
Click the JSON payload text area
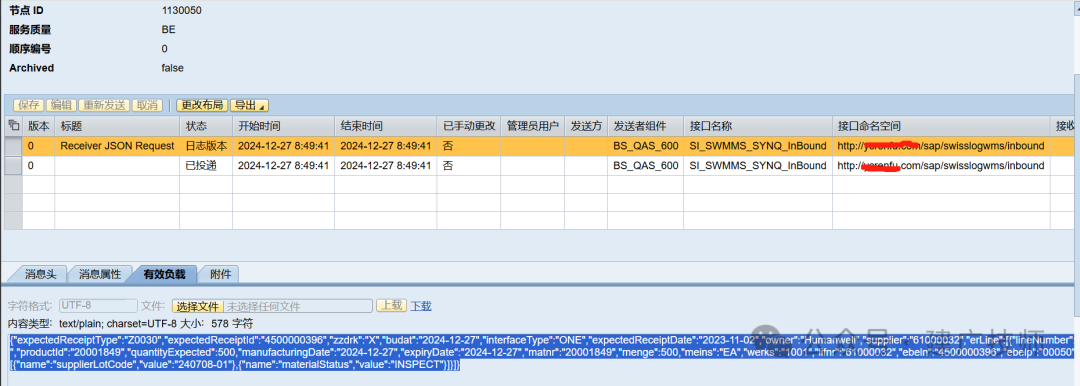coord(541,352)
